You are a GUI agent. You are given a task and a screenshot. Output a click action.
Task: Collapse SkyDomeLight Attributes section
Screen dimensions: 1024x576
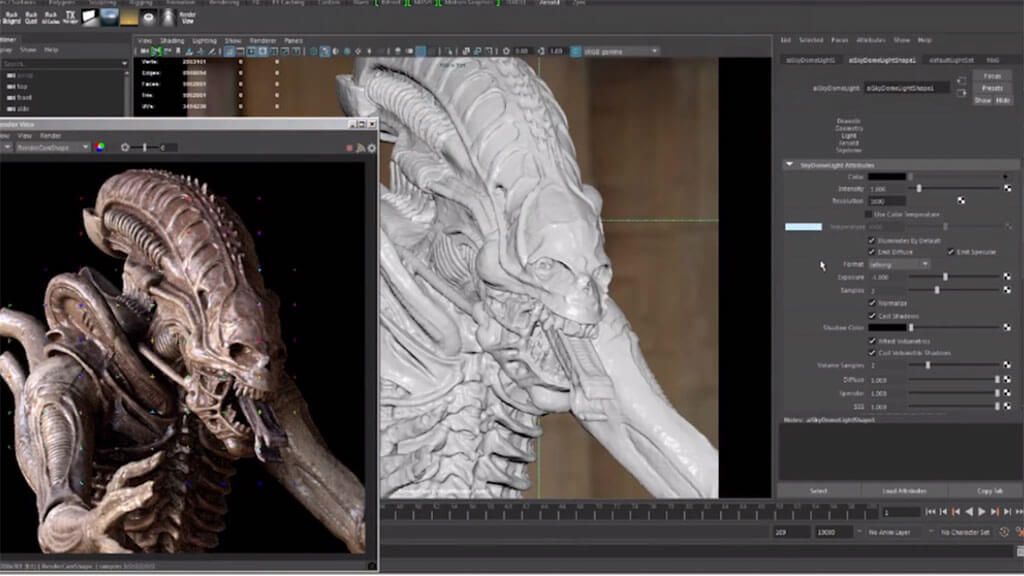click(790, 165)
